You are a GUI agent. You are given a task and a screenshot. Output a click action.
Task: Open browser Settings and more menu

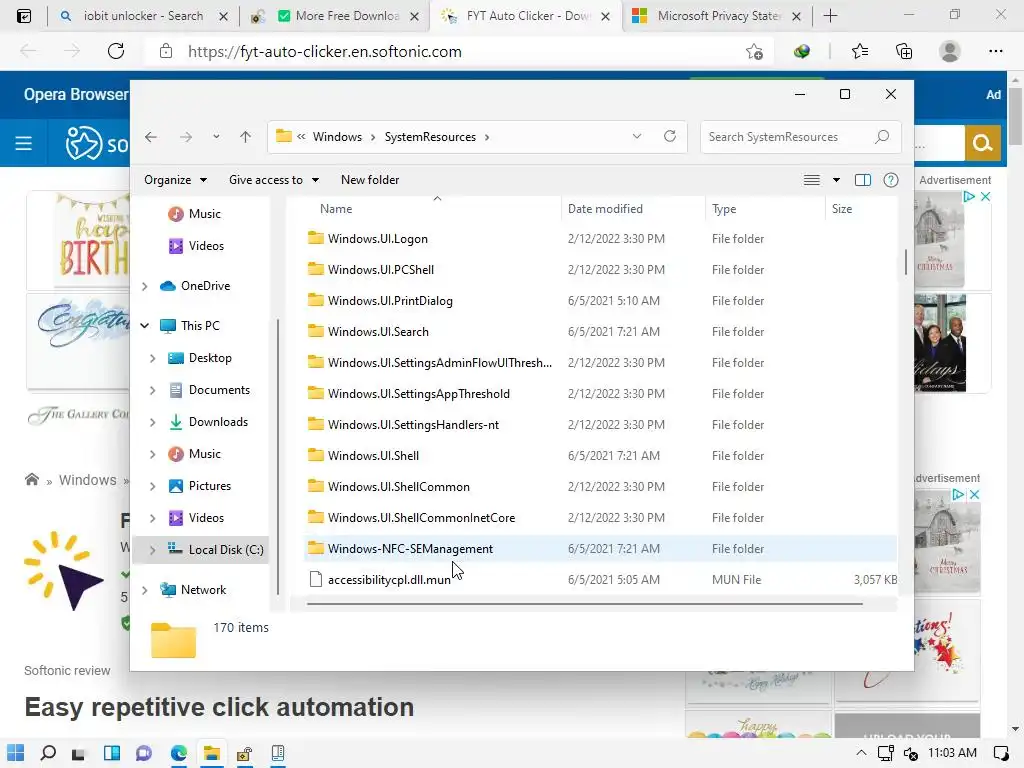(x=995, y=52)
